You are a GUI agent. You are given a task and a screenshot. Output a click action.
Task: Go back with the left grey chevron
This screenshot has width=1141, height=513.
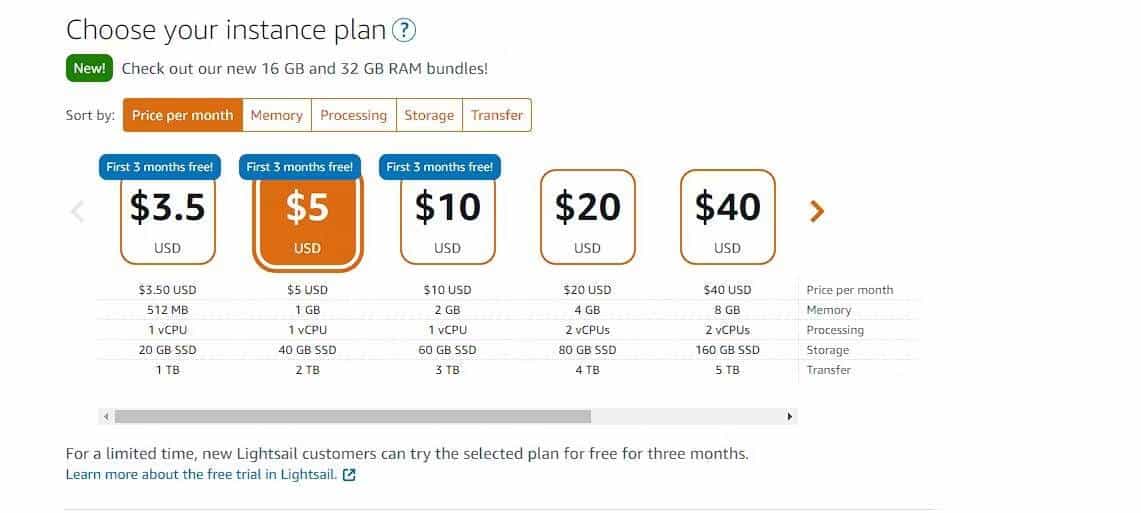78,212
